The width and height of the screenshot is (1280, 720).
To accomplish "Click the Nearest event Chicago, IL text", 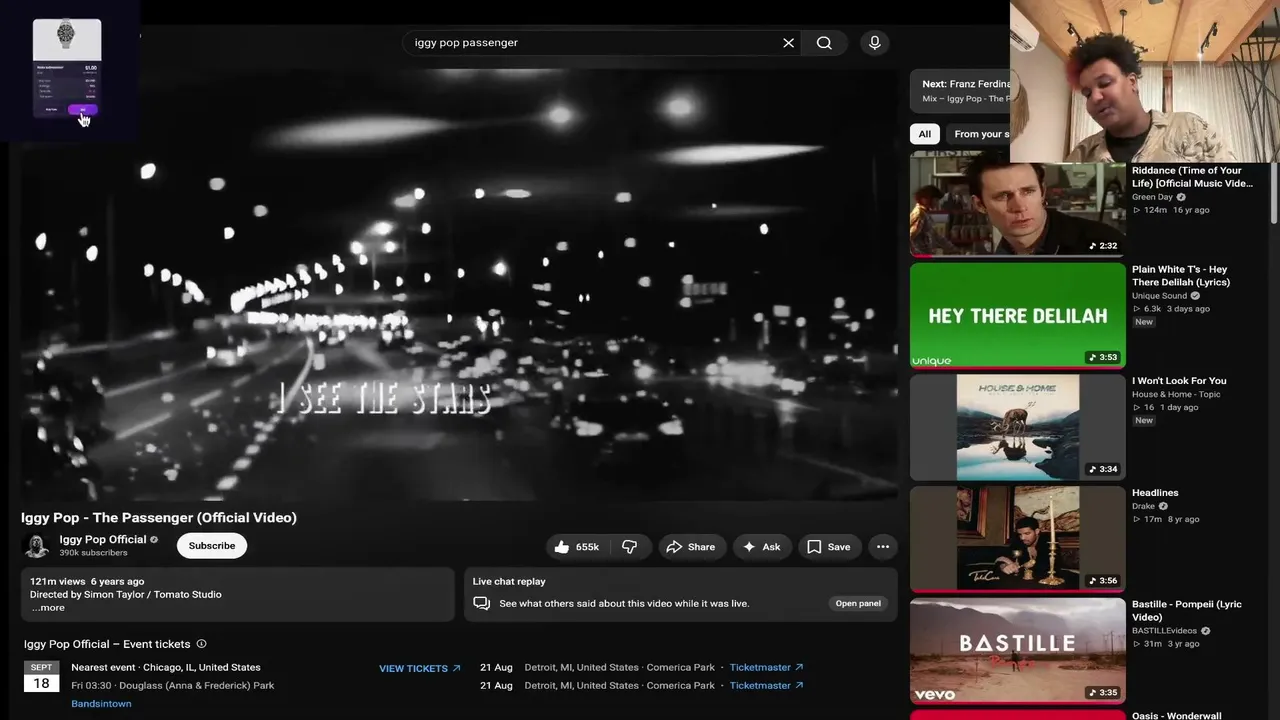I will [166, 668].
